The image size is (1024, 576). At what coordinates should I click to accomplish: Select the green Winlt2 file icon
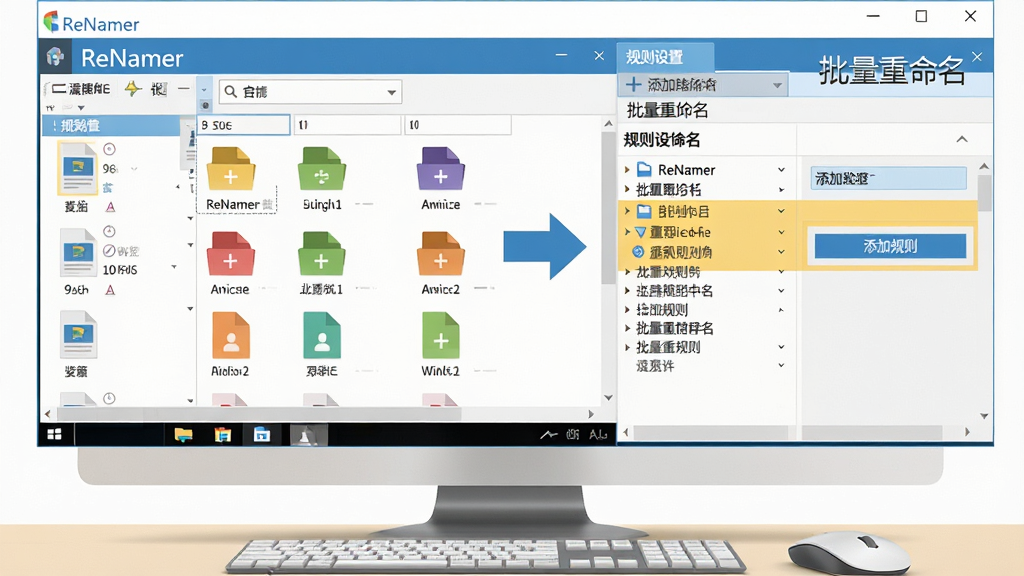coord(441,335)
